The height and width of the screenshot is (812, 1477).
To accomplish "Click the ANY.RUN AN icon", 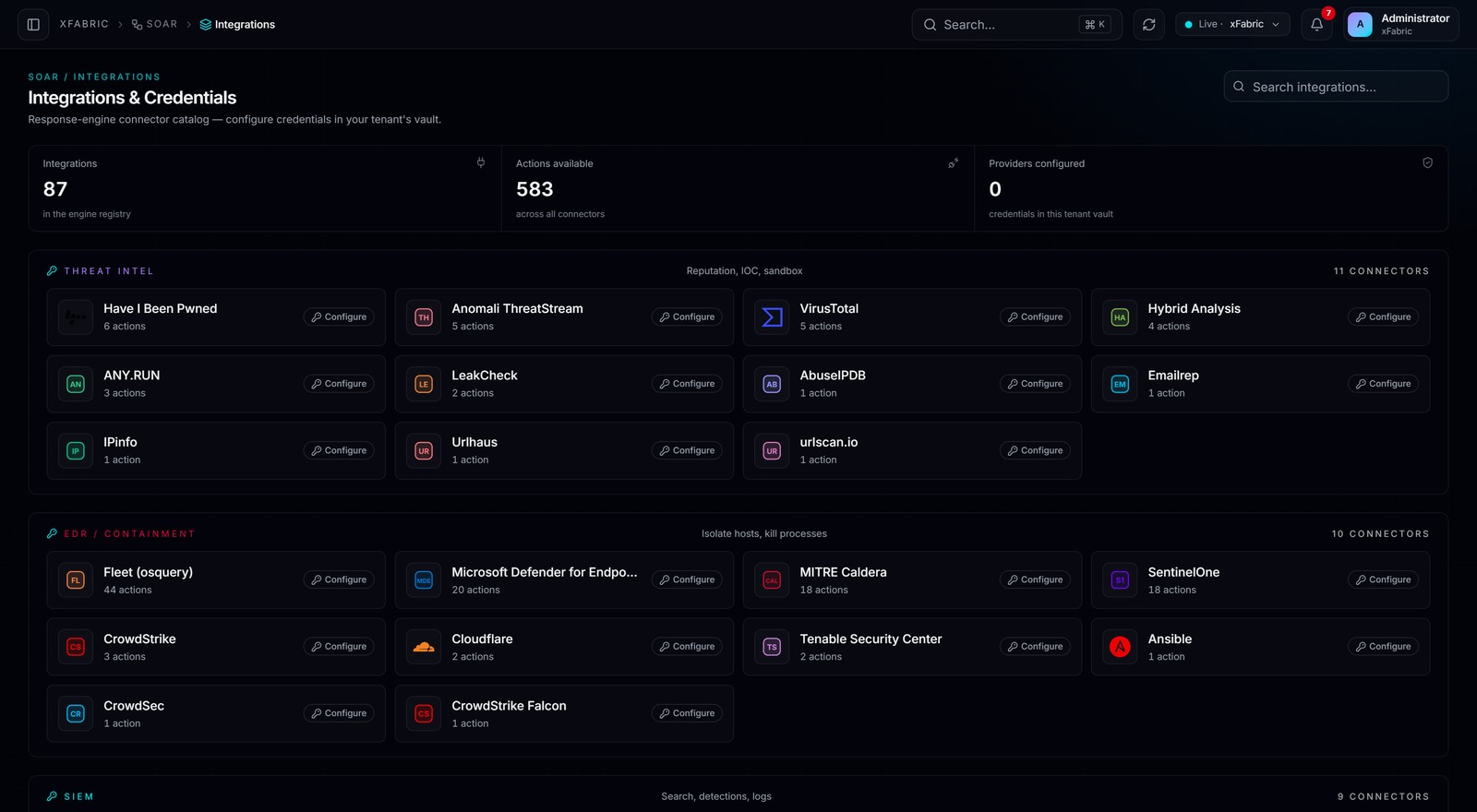I will click(76, 384).
